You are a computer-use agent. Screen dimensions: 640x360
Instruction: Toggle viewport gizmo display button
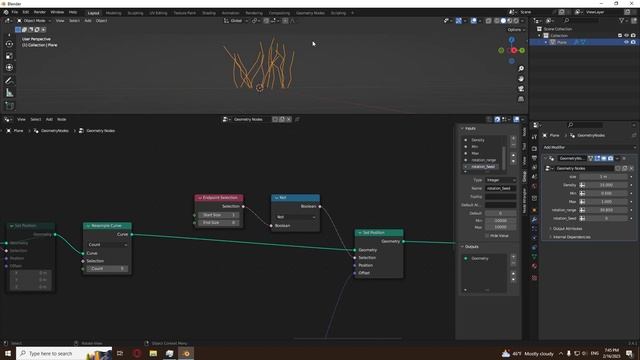(x=459, y=21)
